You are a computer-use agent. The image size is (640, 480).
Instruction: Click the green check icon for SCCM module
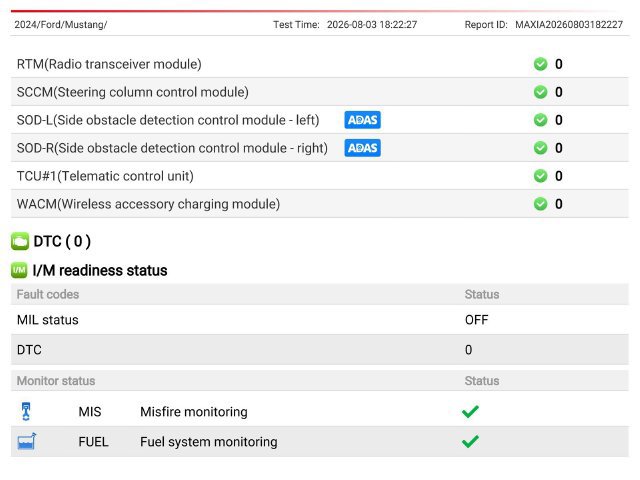540,92
